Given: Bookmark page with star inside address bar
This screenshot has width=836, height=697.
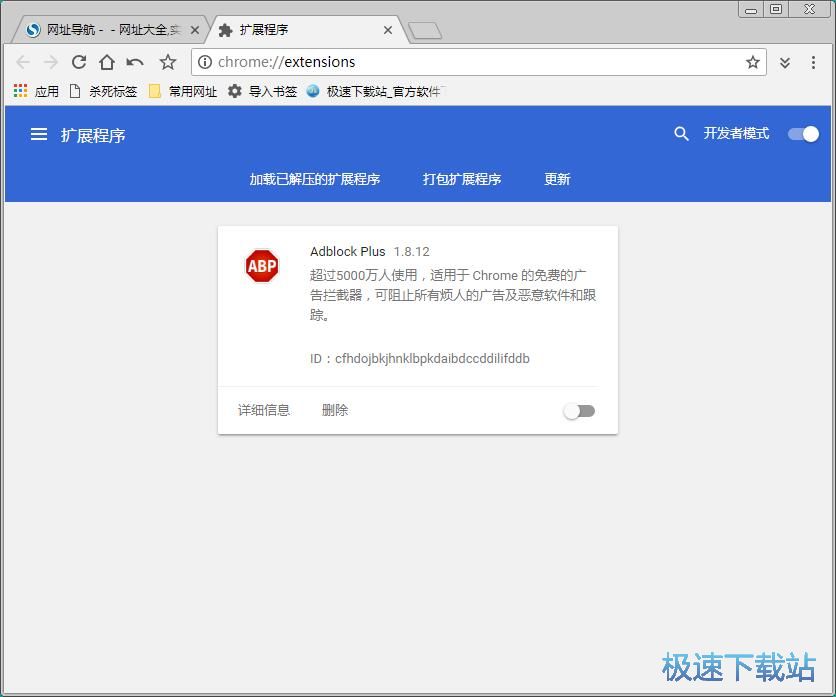Looking at the screenshot, I should pyautogui.click(x=752, y=62).
